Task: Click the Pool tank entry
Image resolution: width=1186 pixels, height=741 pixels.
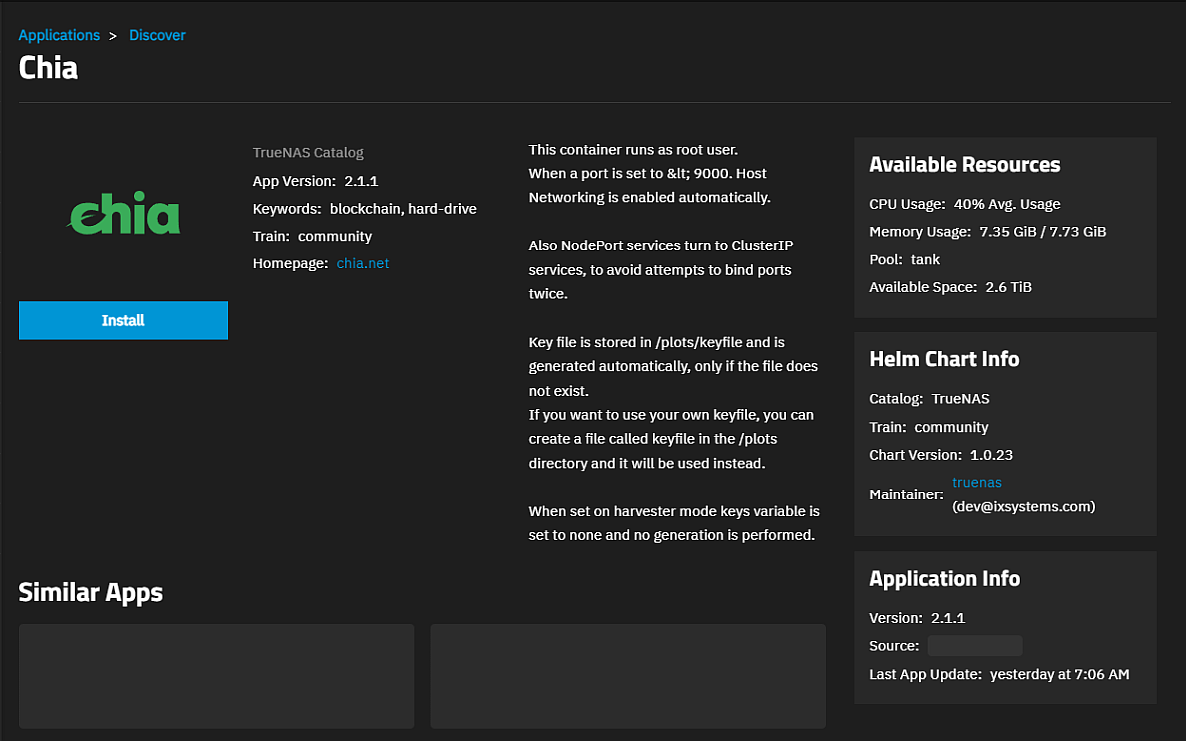Action: [x=905, y=259]
